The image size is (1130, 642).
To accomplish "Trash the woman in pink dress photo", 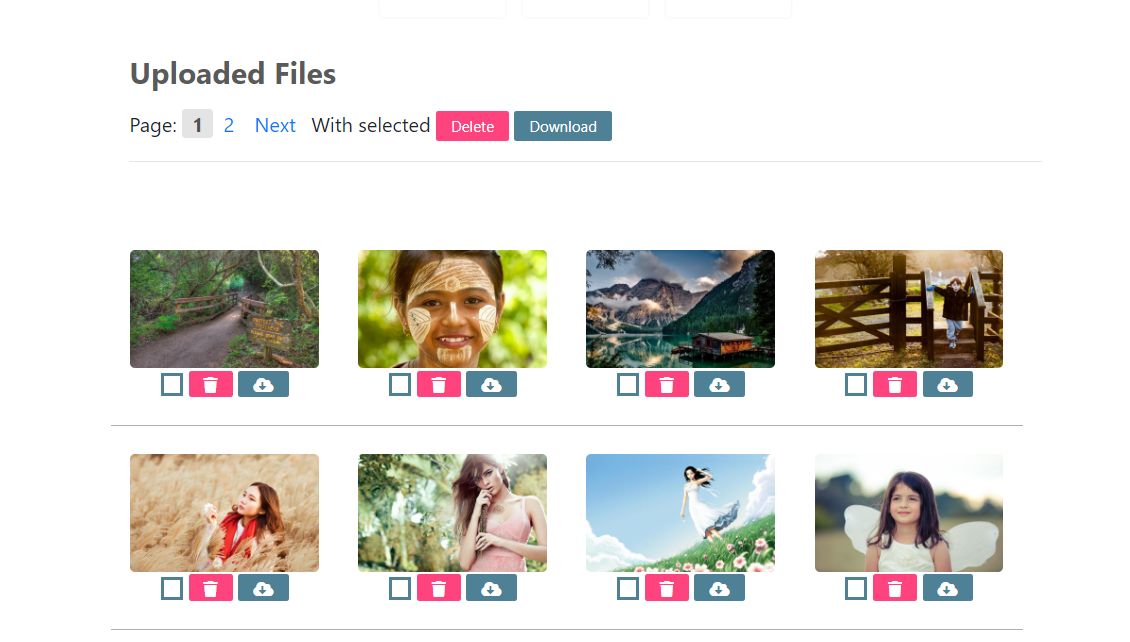I will pyautogui.click(x=438, y=589).
